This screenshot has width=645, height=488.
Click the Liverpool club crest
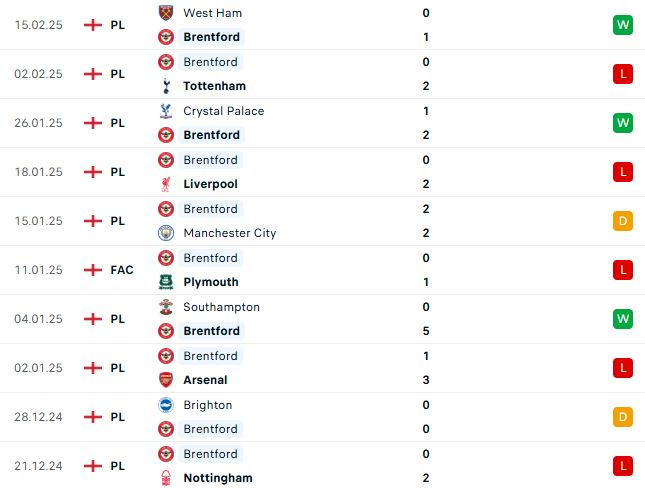pos(166,184)
